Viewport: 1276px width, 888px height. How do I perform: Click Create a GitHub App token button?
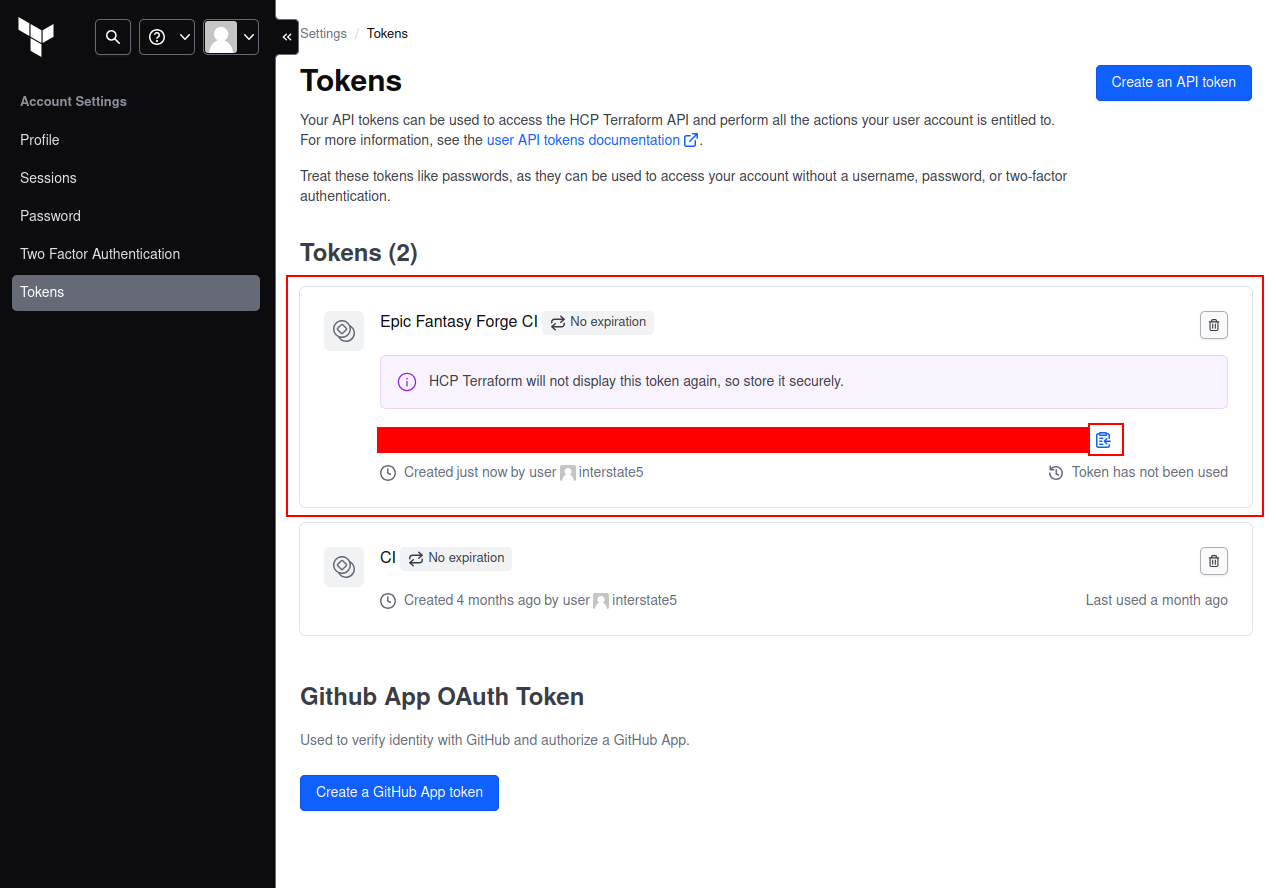(399, 793)
